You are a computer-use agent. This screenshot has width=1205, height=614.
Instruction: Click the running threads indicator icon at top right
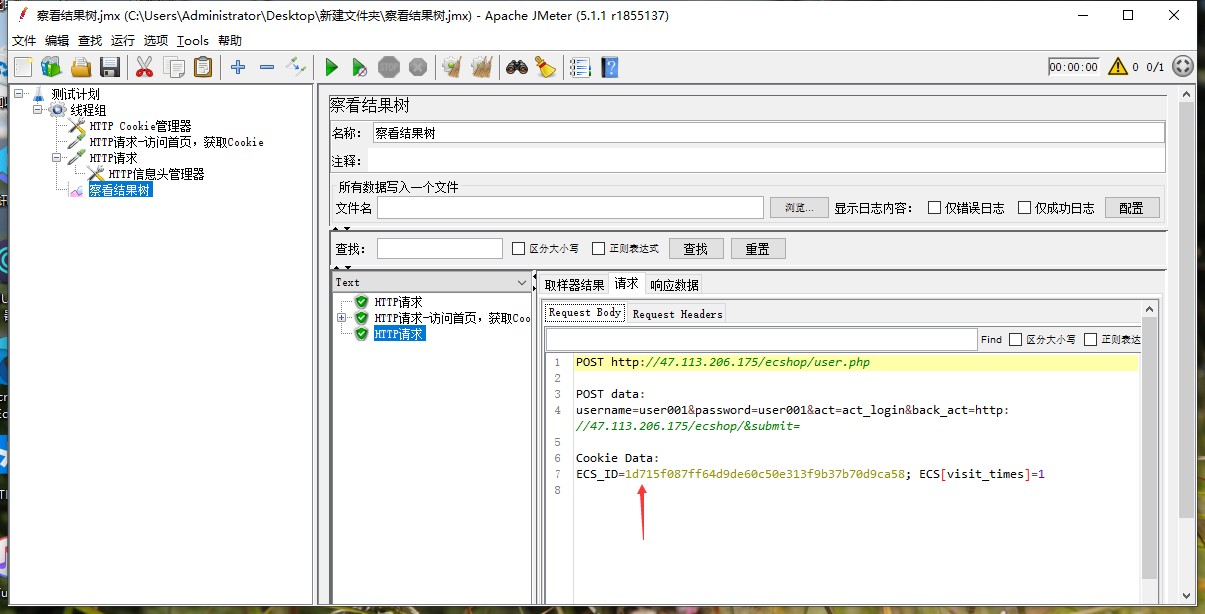[x=1182, y=67]
